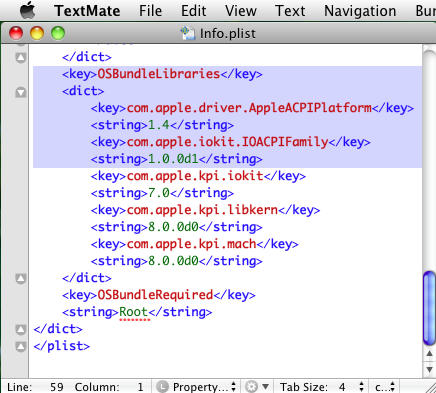Image resolution: width=436 pixels, height=393 pixels.
Task: Open the Property List language selector
Action: click(x=204, y=387)
